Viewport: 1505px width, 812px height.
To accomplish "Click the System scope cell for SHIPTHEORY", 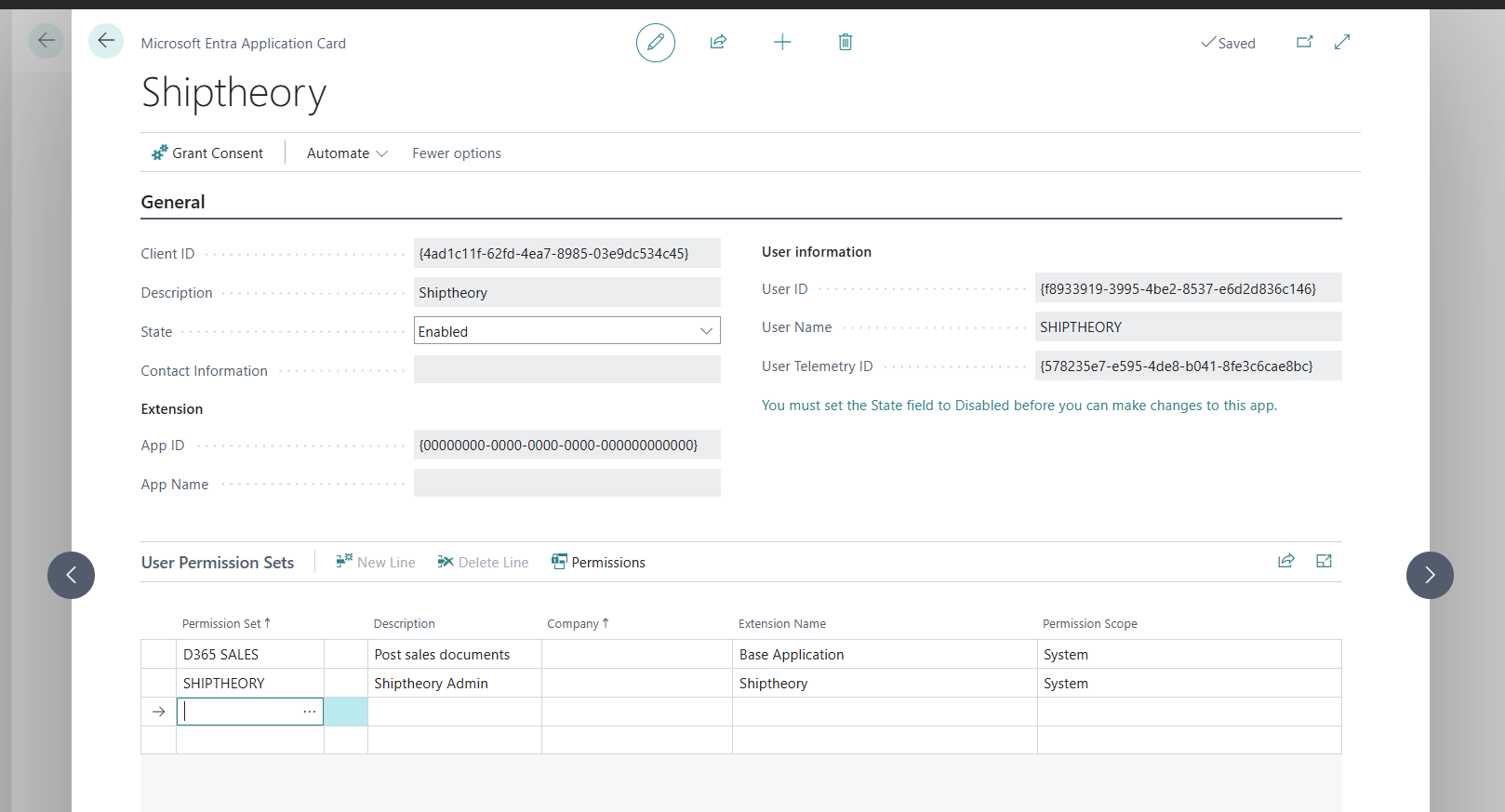I will [1190, 683].
